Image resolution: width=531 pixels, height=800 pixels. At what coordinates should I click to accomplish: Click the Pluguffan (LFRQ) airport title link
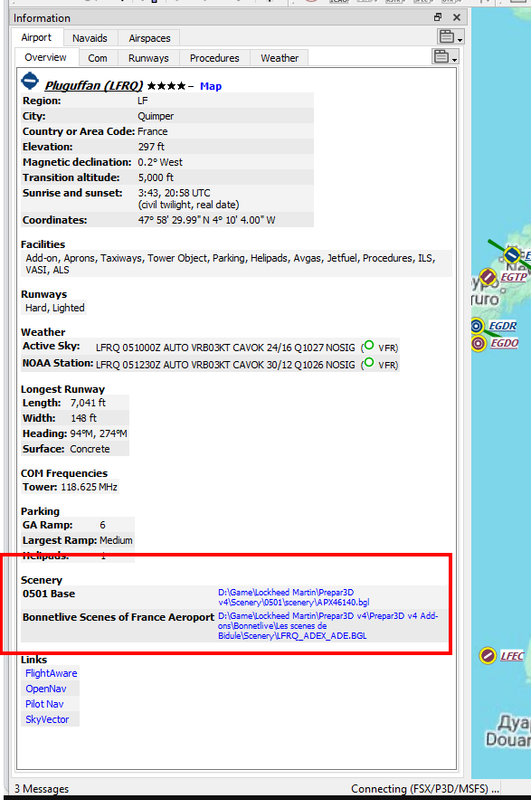pos(93,85)
